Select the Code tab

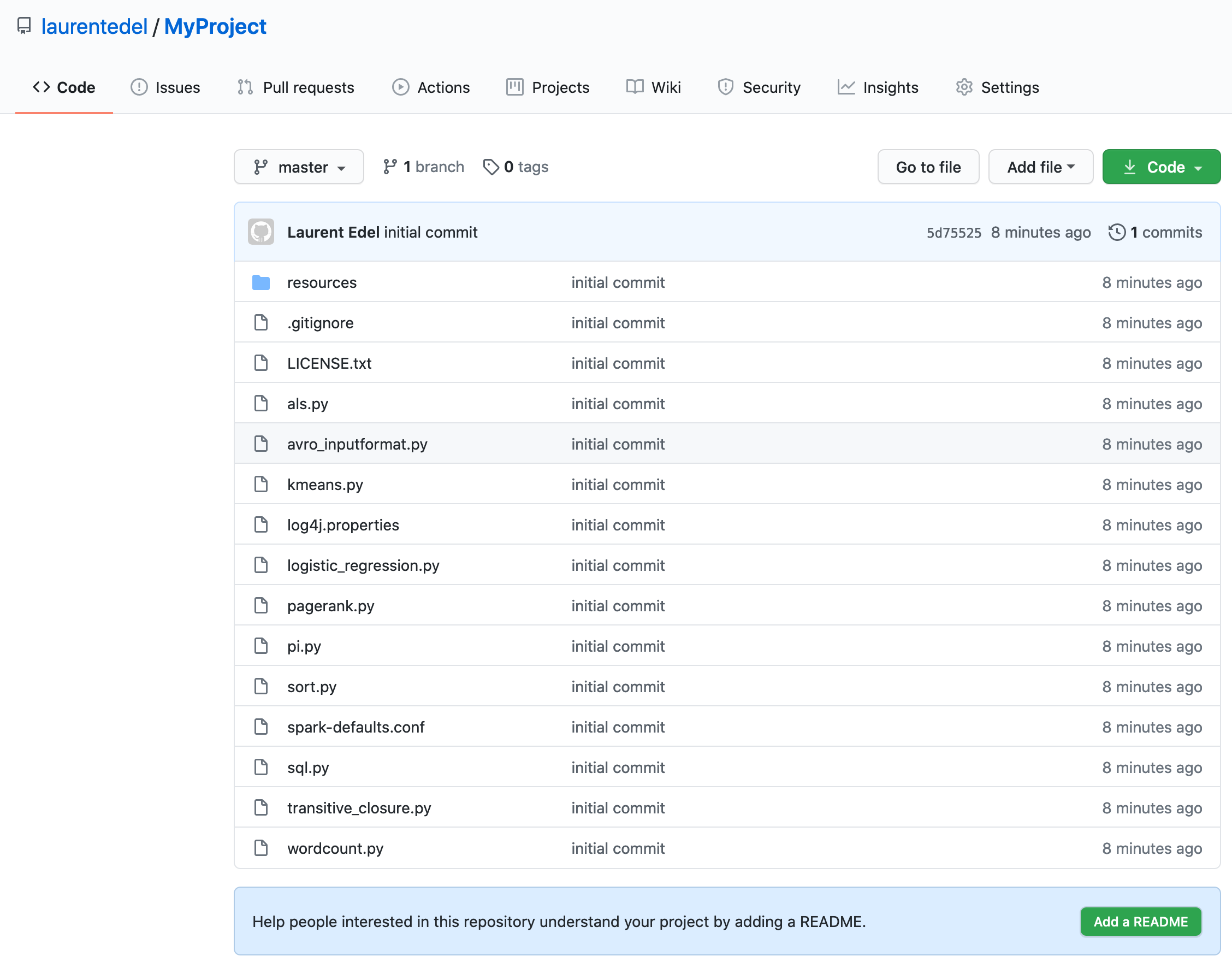63,87
